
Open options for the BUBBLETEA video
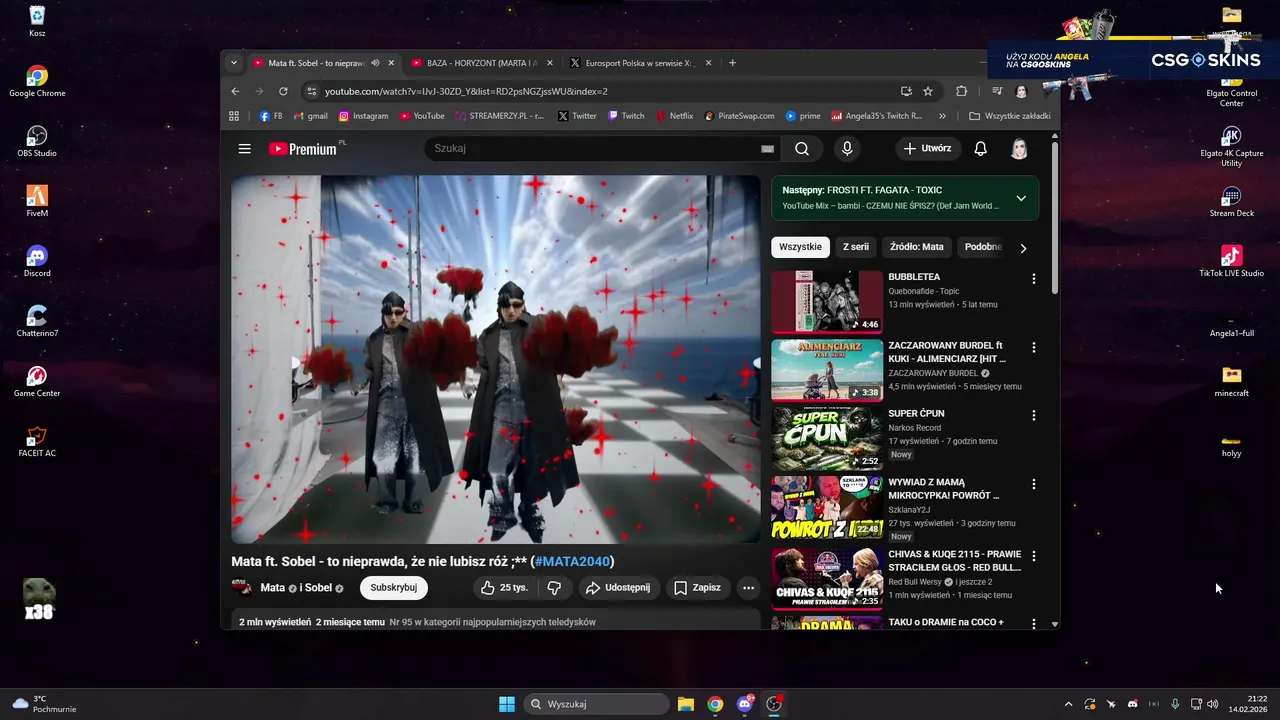point(1034,279)
